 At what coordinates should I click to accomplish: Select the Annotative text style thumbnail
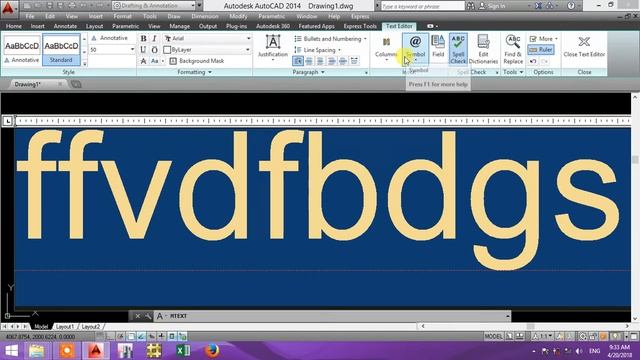(x=22, y=50)
